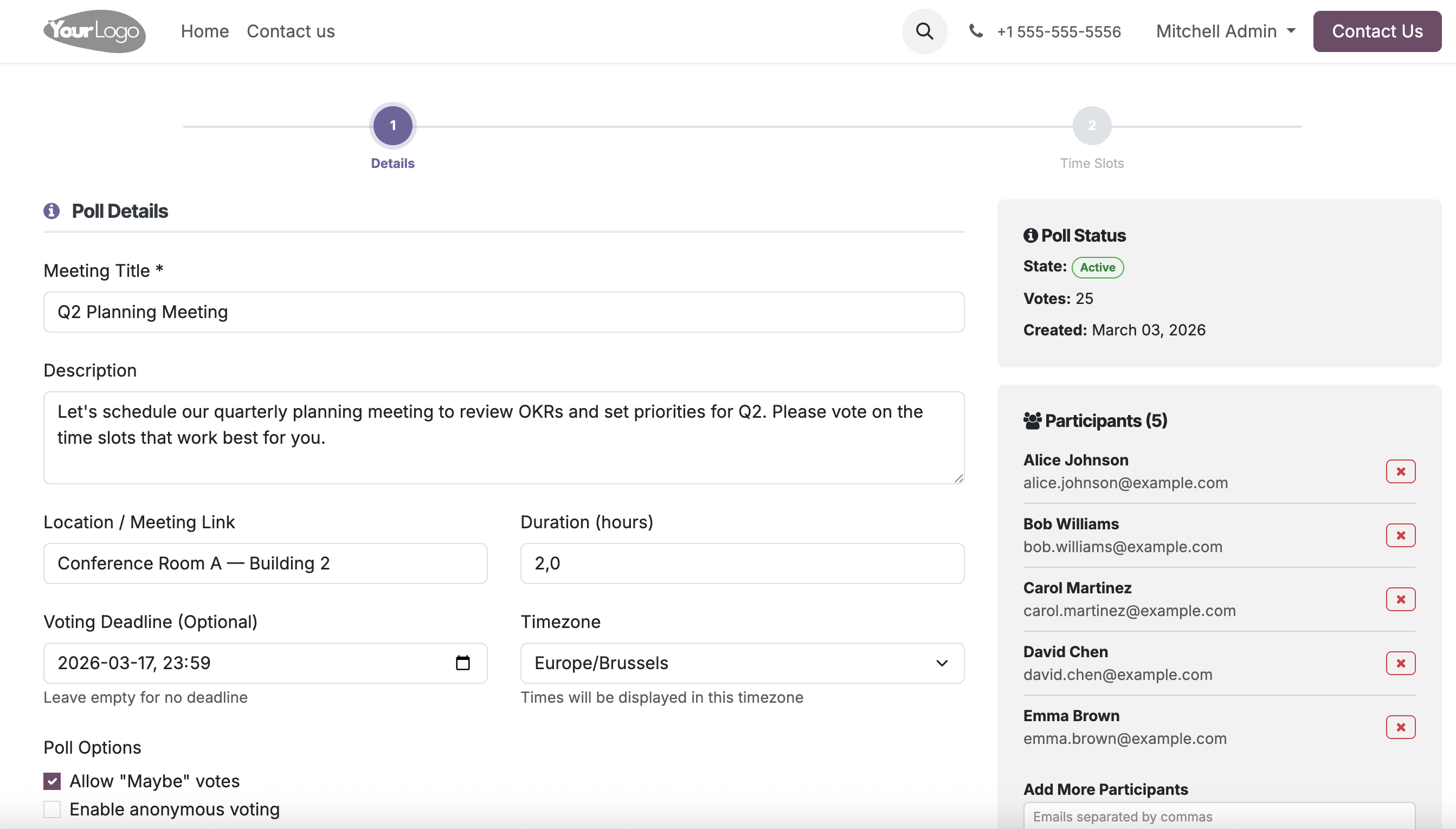Focus the Add More Participants email field
Screen dimensions: 1456x829
click(x=1219, y=817)
